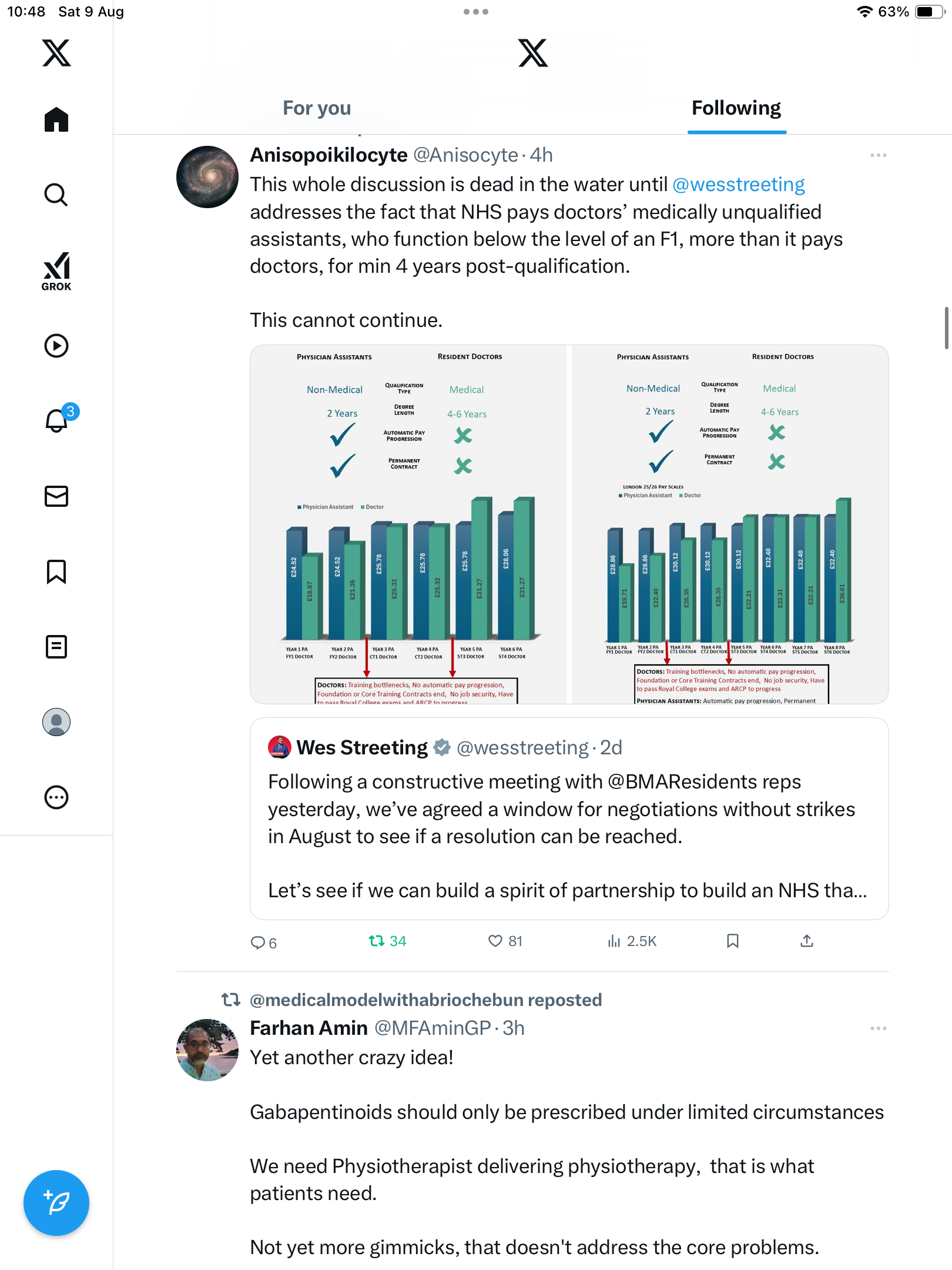Like the Anisopoikilocyte post
The image size is (952, 1270).
point(495,941)
